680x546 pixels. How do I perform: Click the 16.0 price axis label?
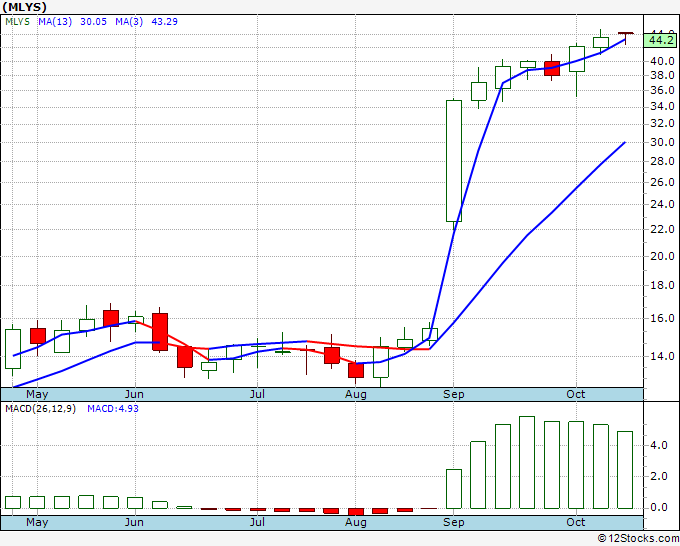pyautogui.click(x=662, y=318)
